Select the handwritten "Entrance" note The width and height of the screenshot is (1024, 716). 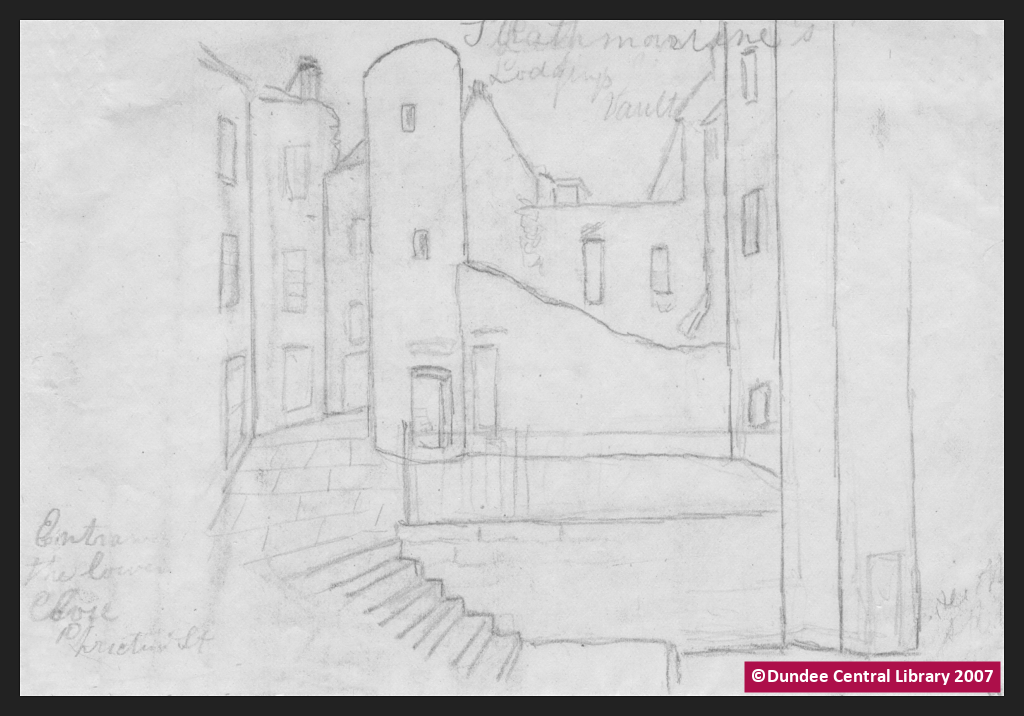click(95, 535)
